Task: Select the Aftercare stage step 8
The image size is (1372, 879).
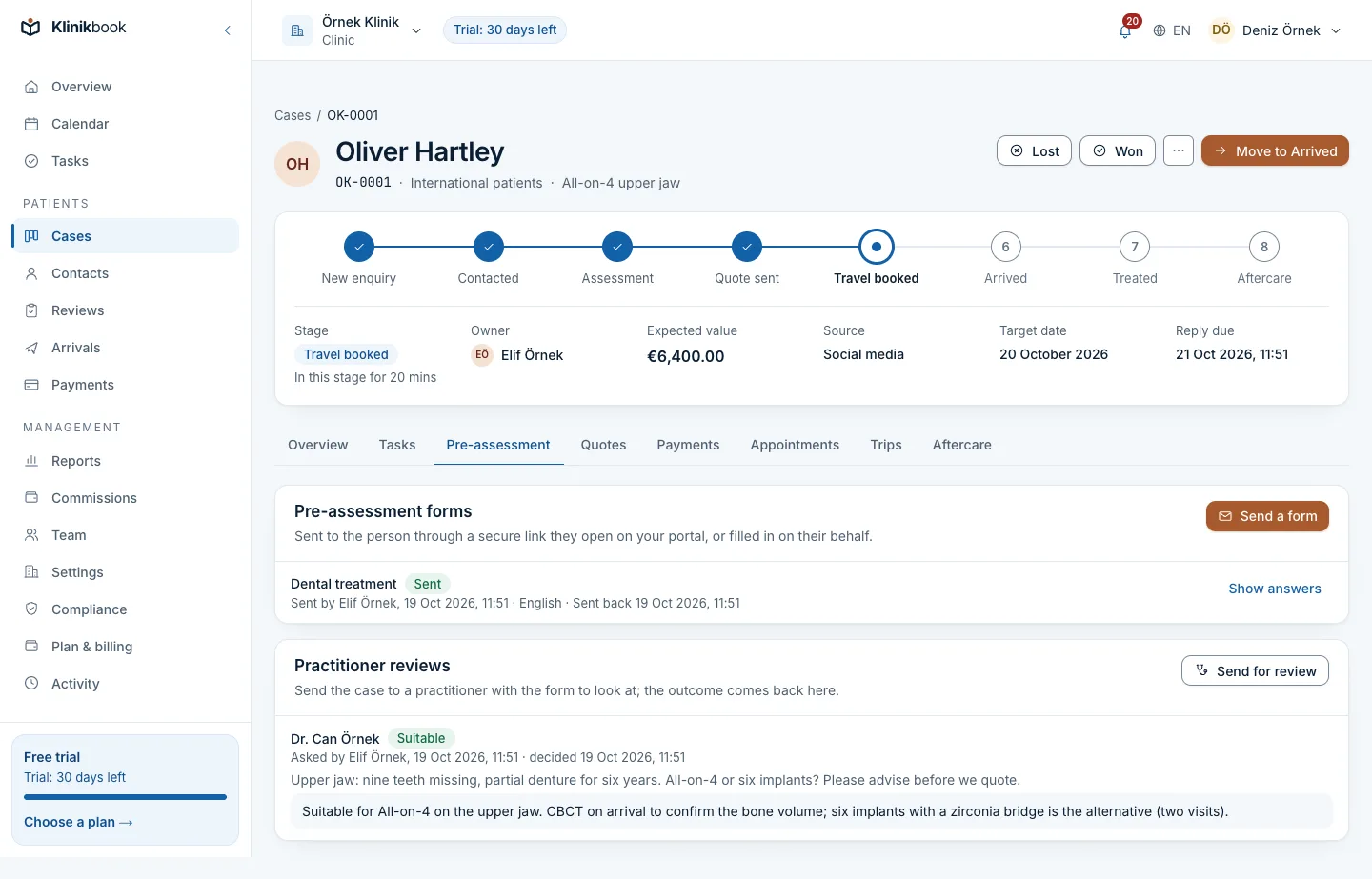Action: click(x=1264, y=247)
